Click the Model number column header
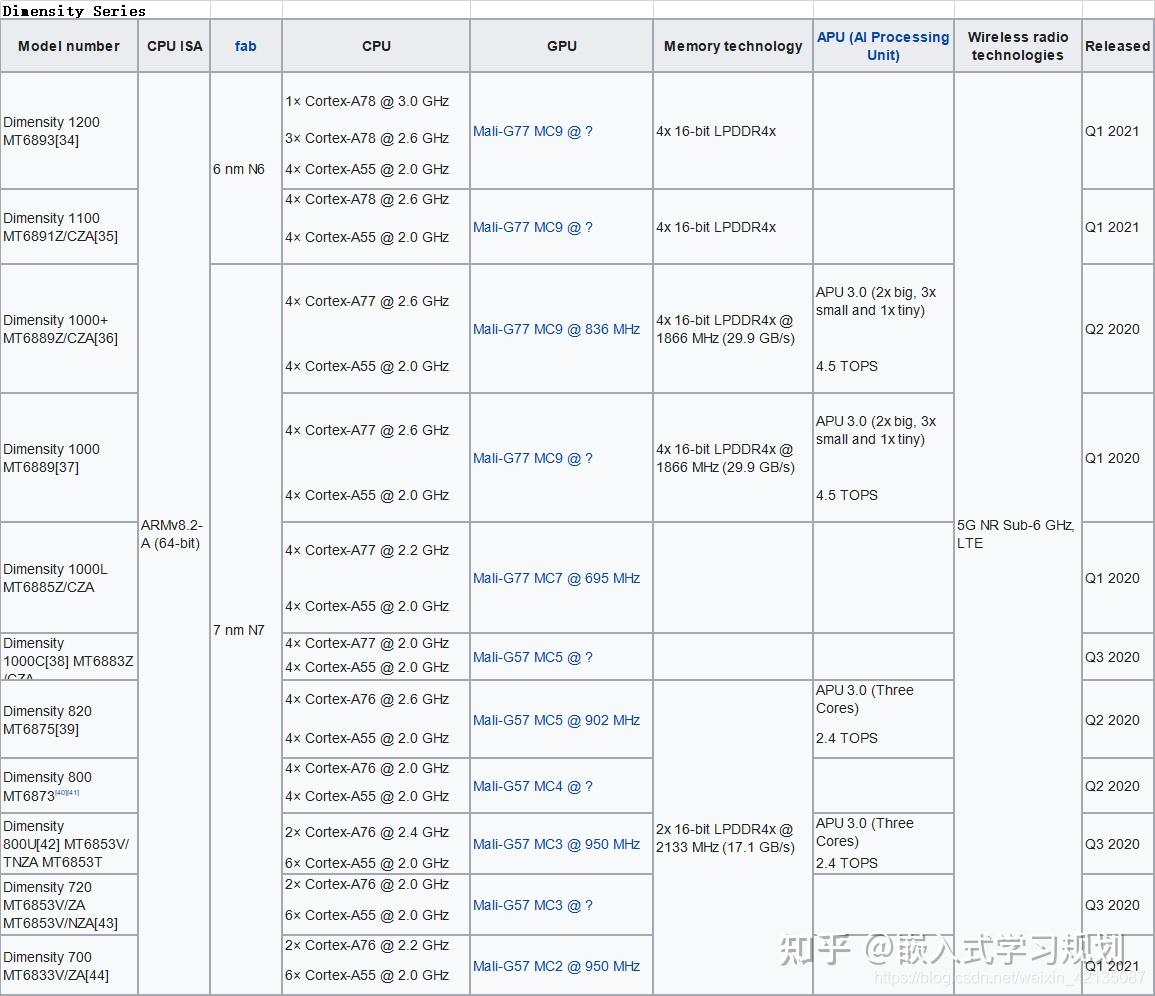The height and width of the screenshot is (996, 1155). tap(68, 45)
